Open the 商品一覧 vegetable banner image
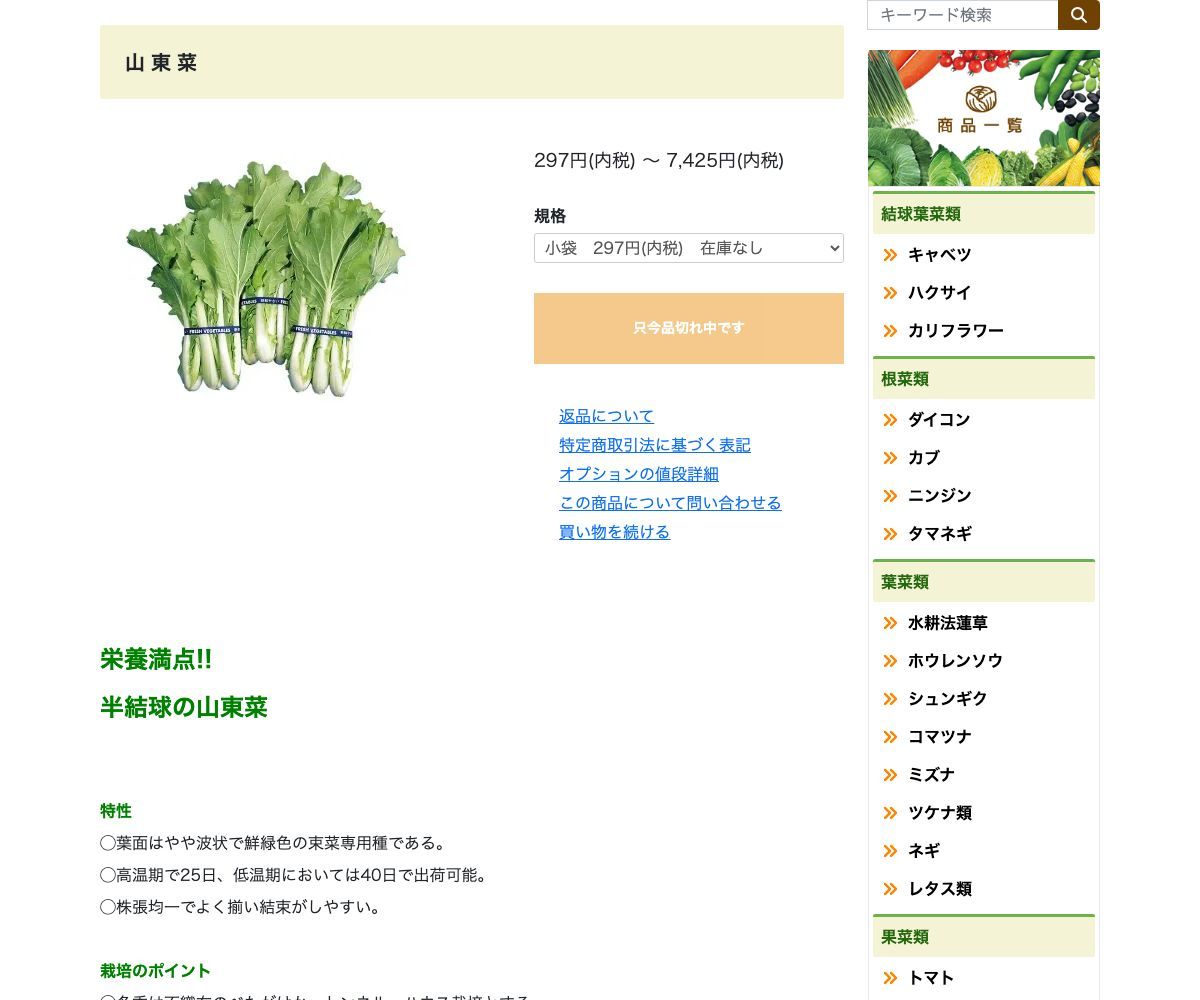Image resolution: width=1200 pixels, height=1000 pixels. (x=983, y=117)
